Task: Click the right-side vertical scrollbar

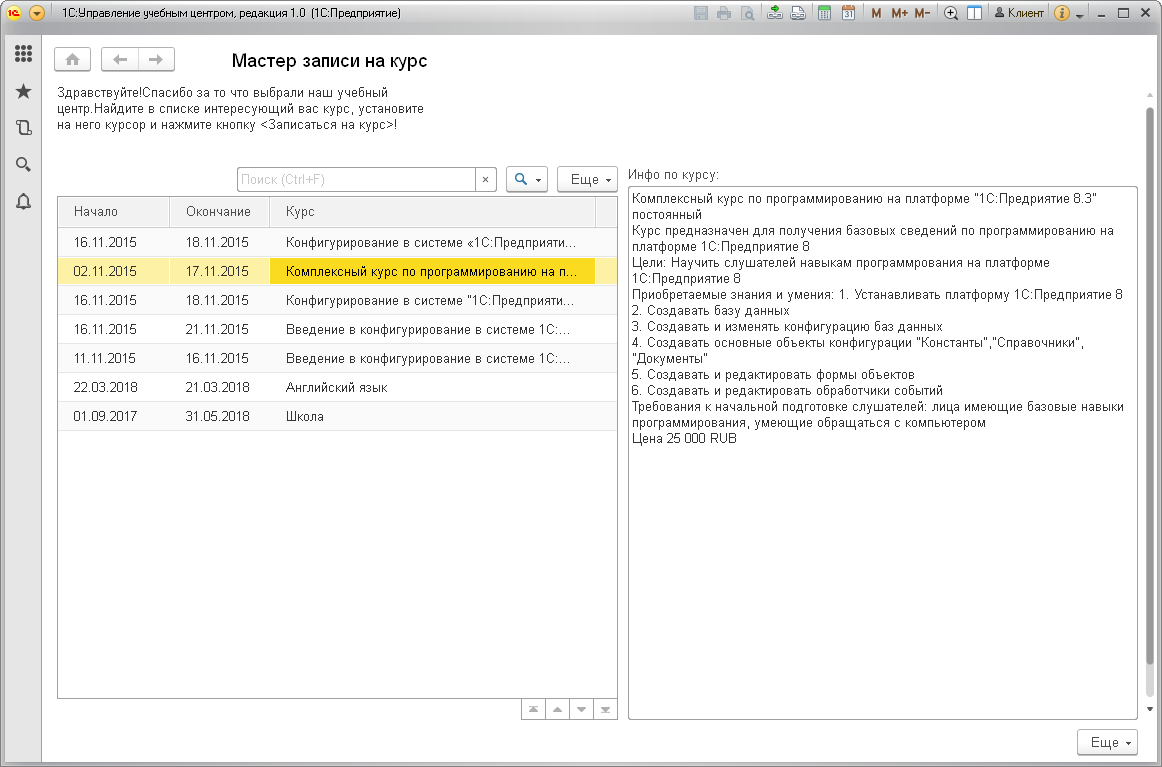Action: [1150, 400]
